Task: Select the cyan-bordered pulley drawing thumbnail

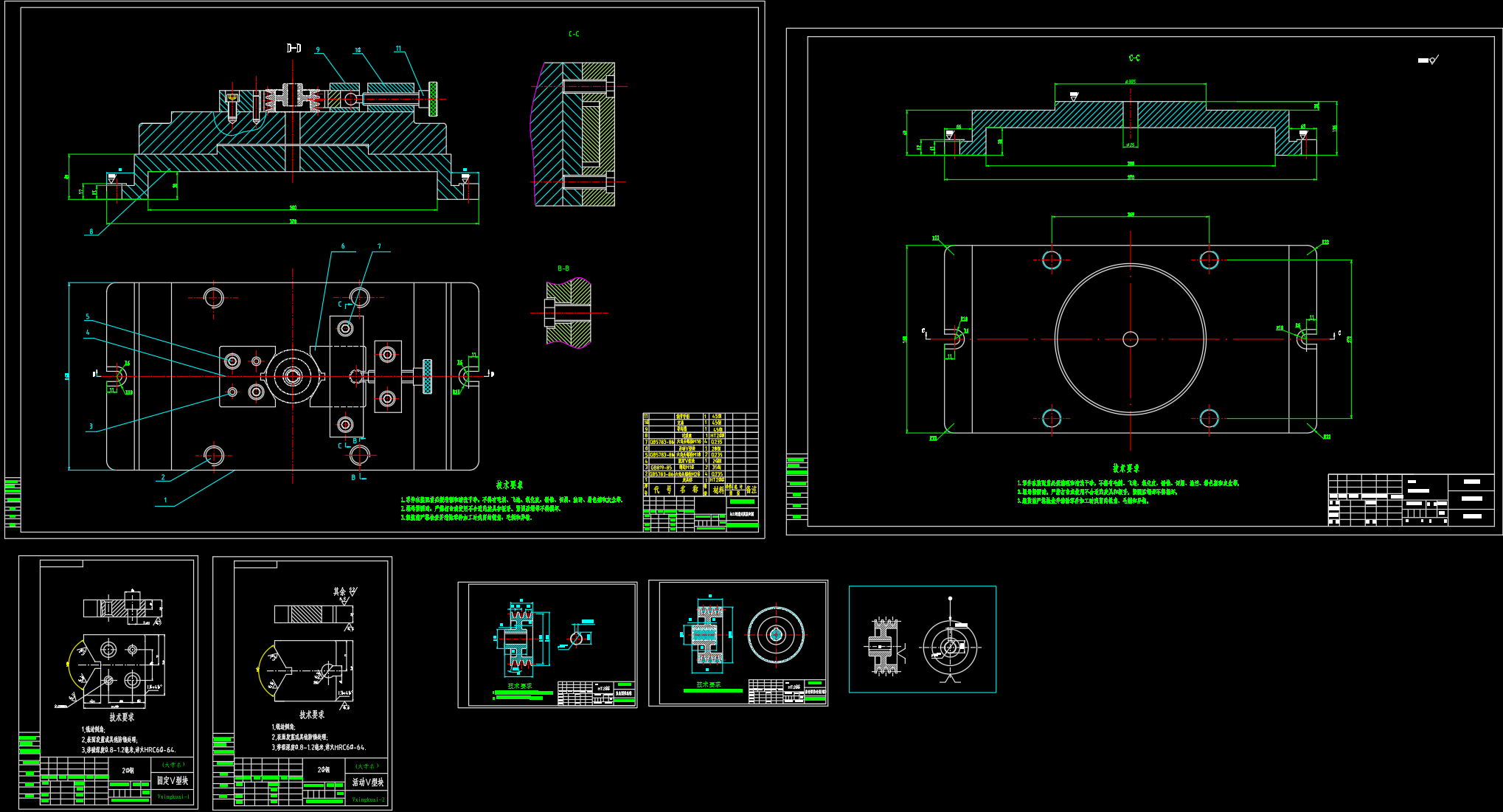Action: point(922,639)
